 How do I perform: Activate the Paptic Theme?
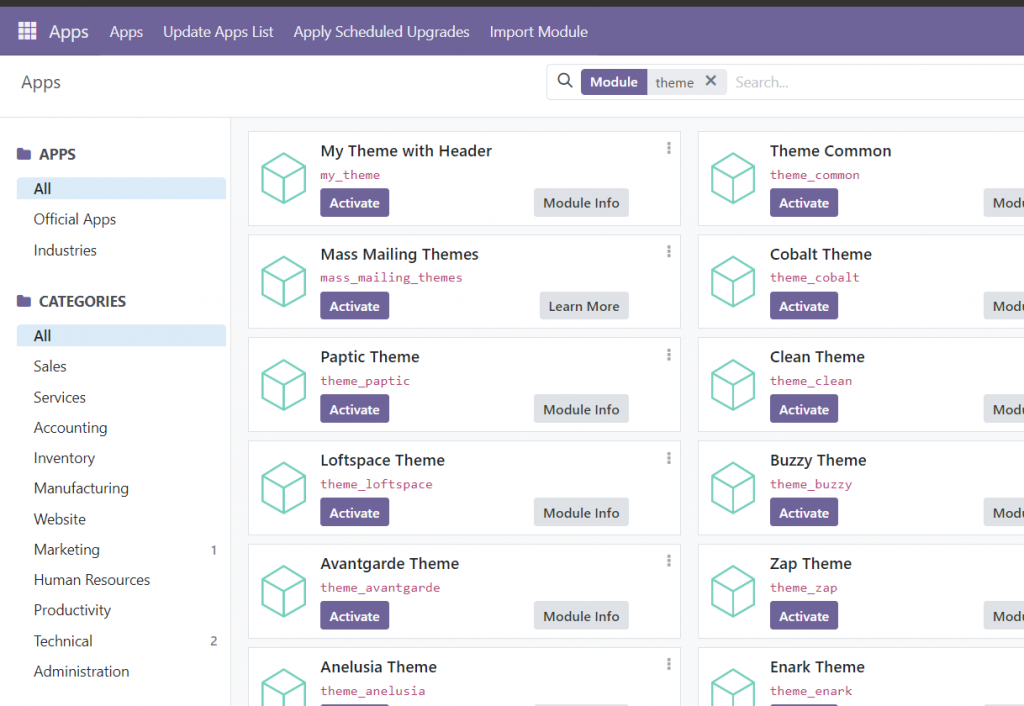coord(355,409)
